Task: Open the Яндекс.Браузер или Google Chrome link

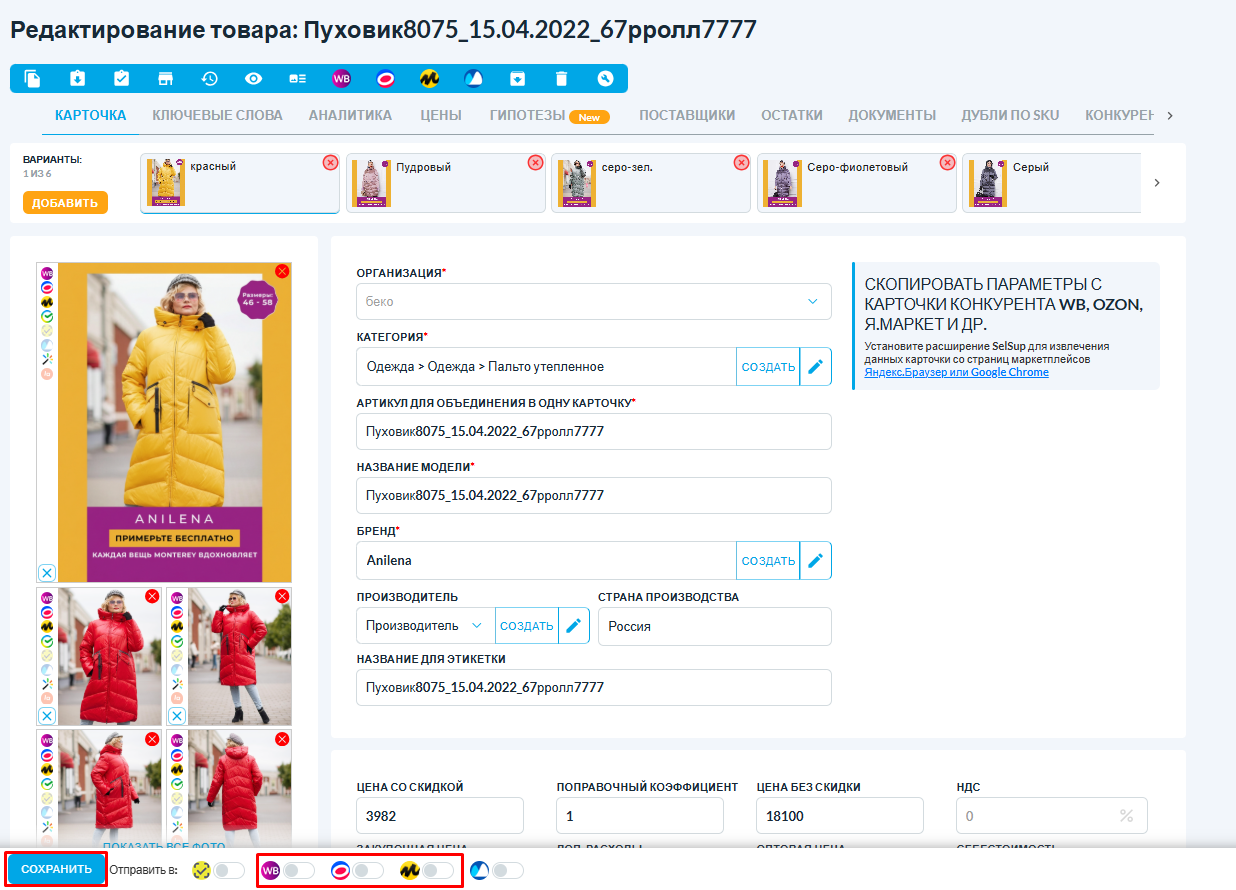Action: coord(956,372)
